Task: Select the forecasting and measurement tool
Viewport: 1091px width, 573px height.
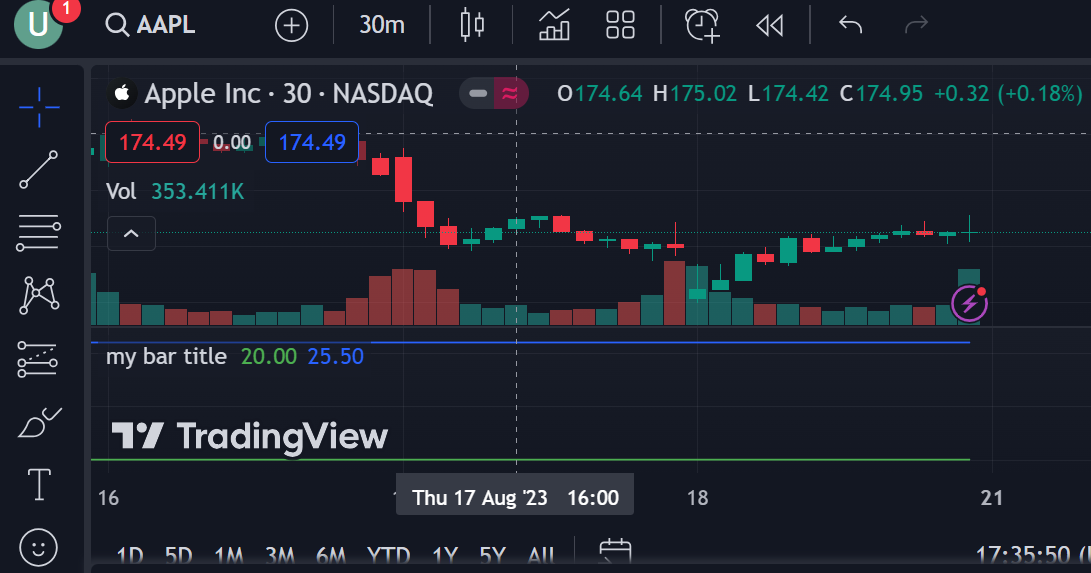Action: [x=38, y=359]
